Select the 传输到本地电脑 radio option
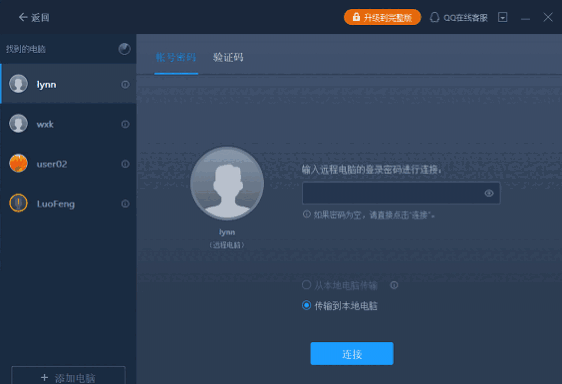 click(306, 305)
